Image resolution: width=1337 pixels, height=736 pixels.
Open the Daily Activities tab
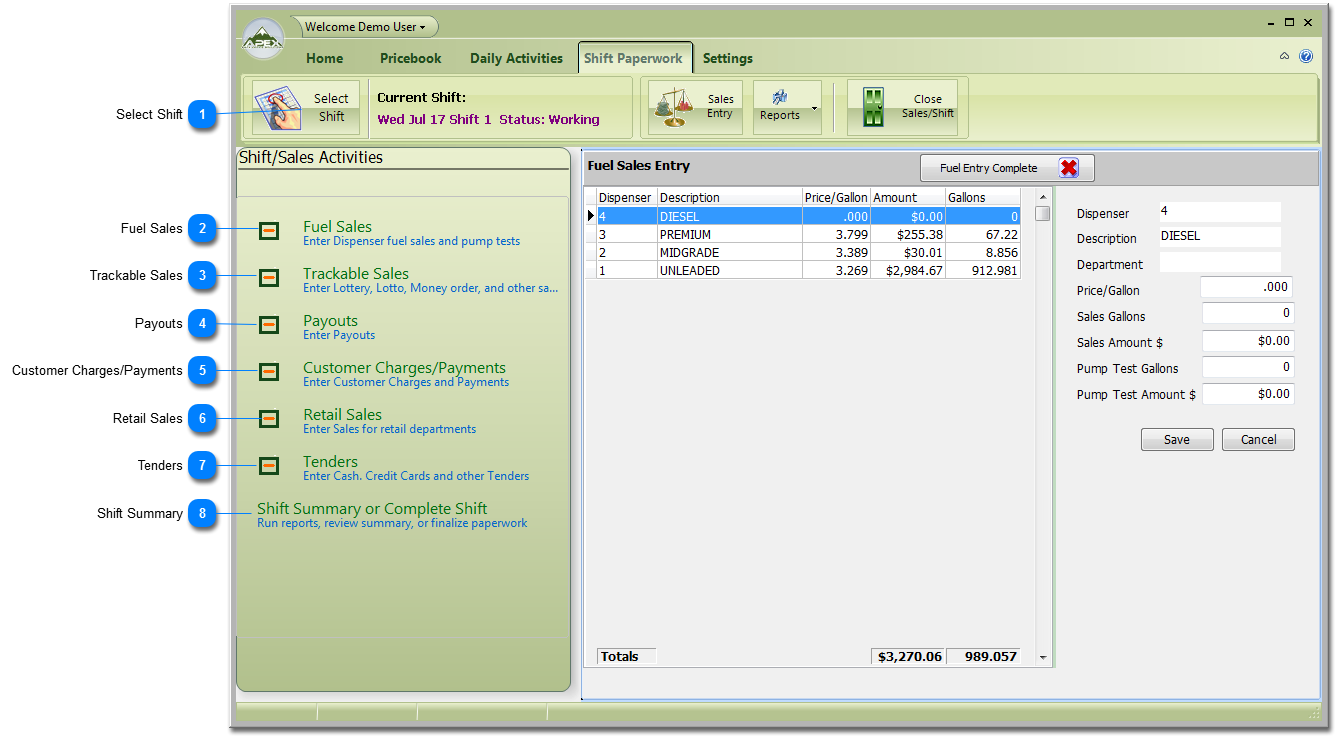pos(516,58)
